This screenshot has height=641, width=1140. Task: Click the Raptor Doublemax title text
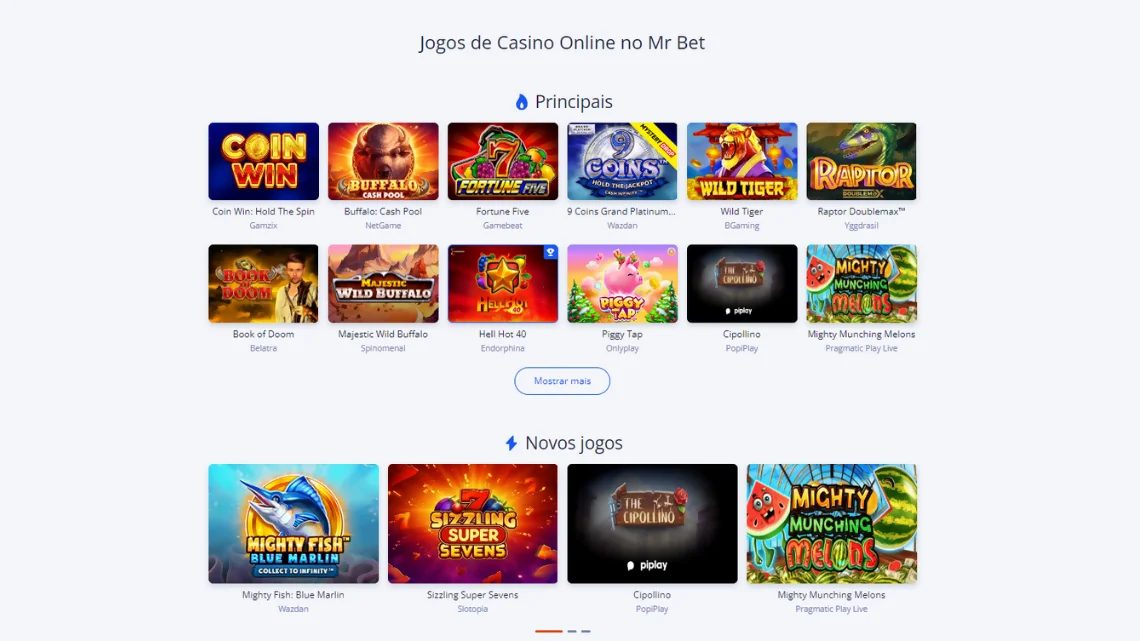pyautogui.click(x=862, y=211)
